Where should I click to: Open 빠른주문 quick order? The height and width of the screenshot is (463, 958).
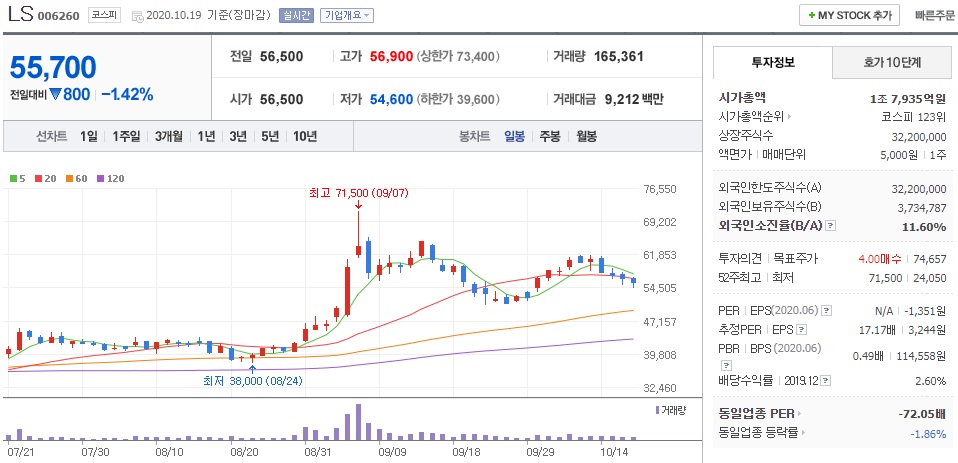pos(934,16)
